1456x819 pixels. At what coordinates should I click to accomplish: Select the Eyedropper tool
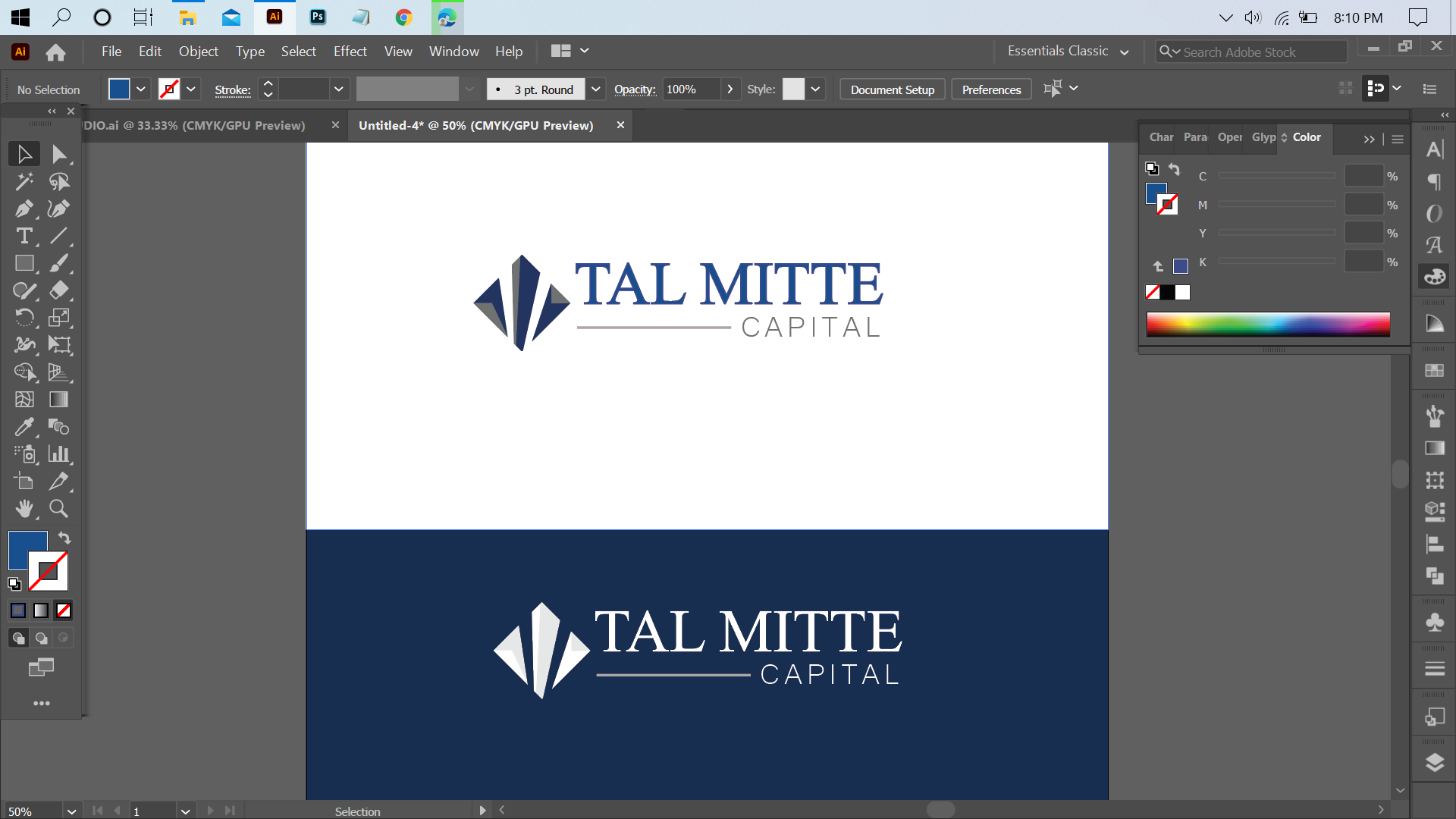pos(25,427)
